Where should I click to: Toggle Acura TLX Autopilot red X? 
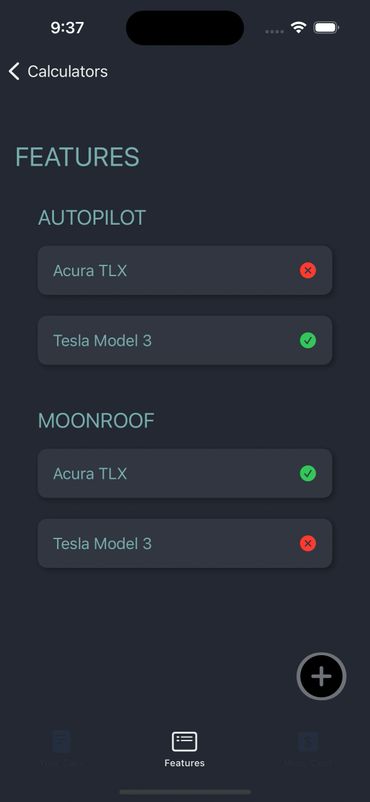tap(308, 270)
